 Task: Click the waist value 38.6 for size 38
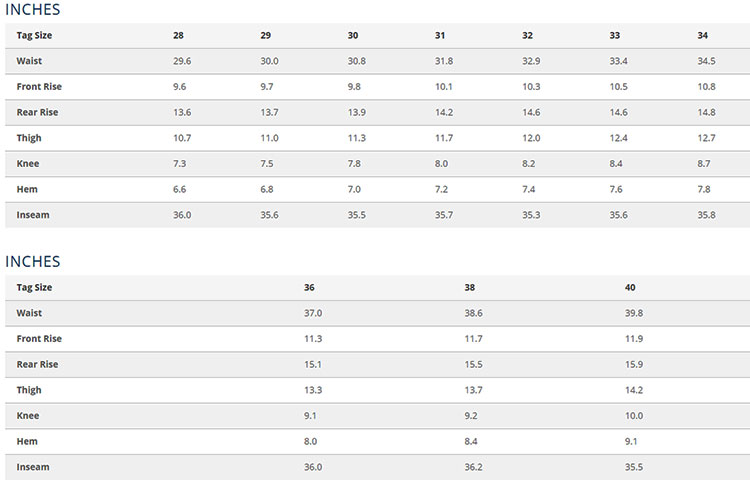[474, 313]
